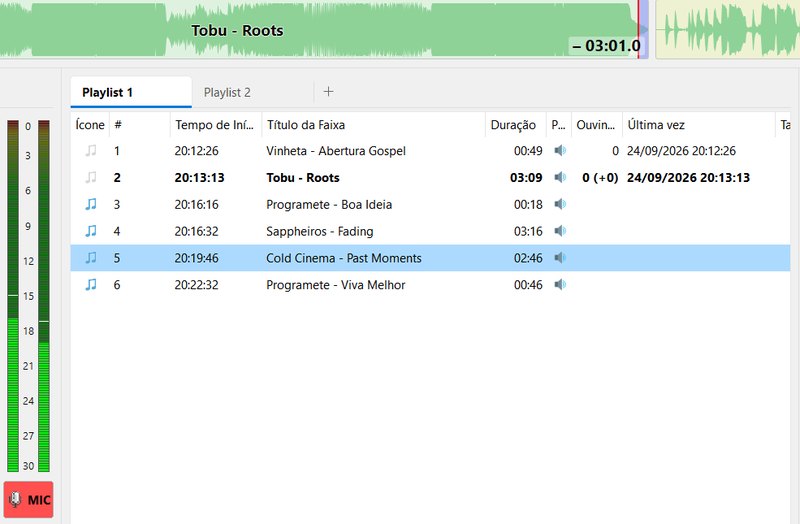Screen dimensions: 800x524
Task: Sort by Título da Faixa column header
Action: tap(373, 125)
